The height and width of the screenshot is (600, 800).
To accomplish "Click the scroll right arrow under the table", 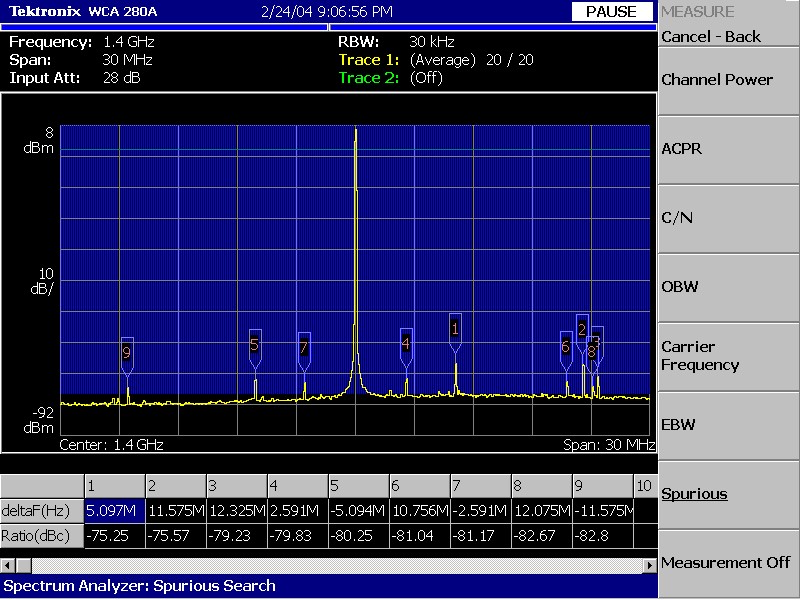I will click(649, 566).
